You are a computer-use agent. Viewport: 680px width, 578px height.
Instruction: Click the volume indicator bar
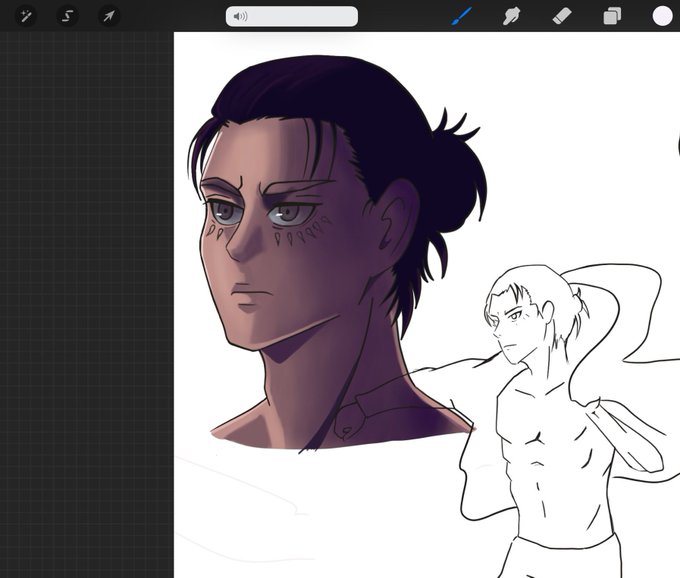(292, 16)
